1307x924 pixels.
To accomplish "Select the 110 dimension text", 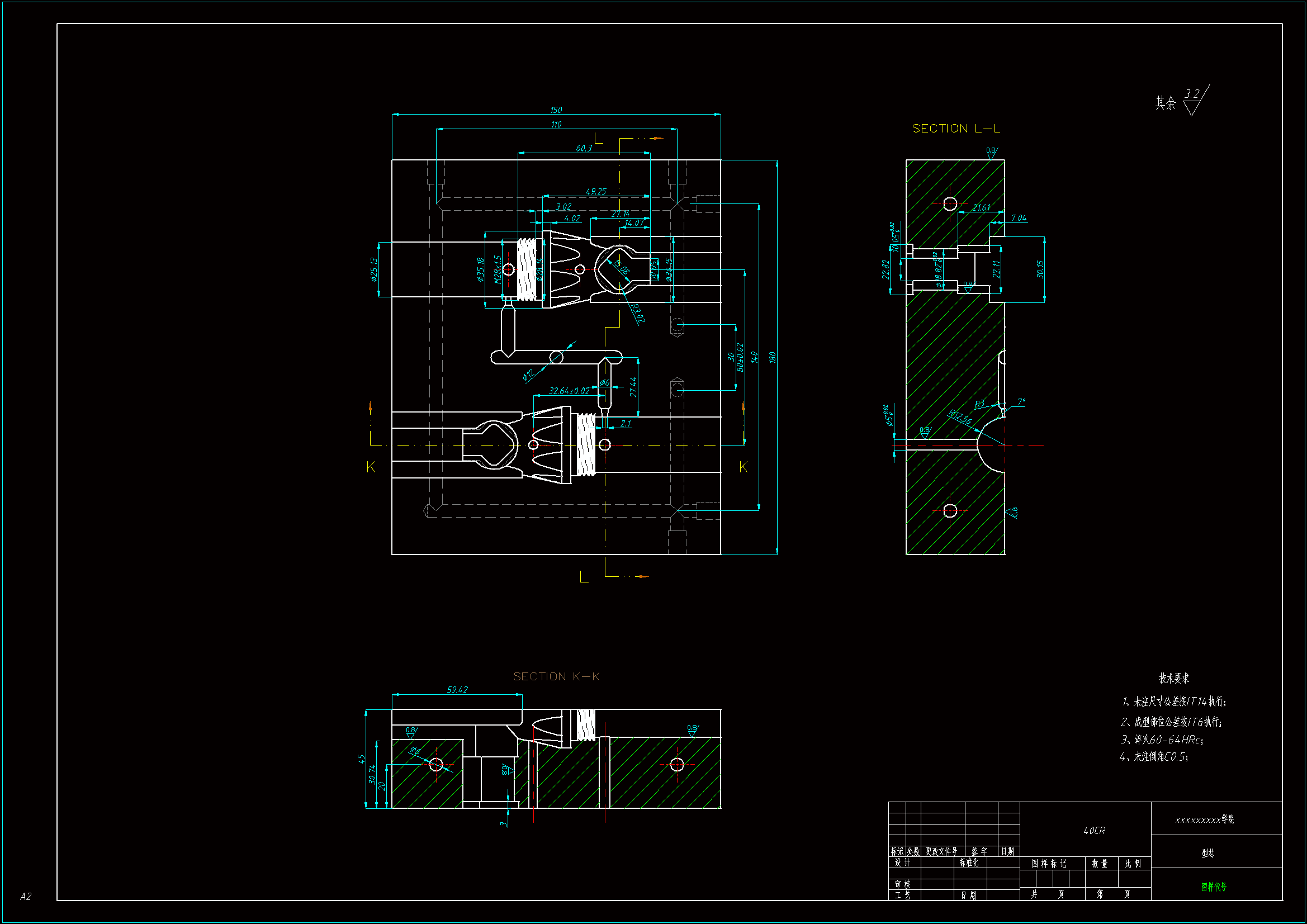I will coord(556,124).
